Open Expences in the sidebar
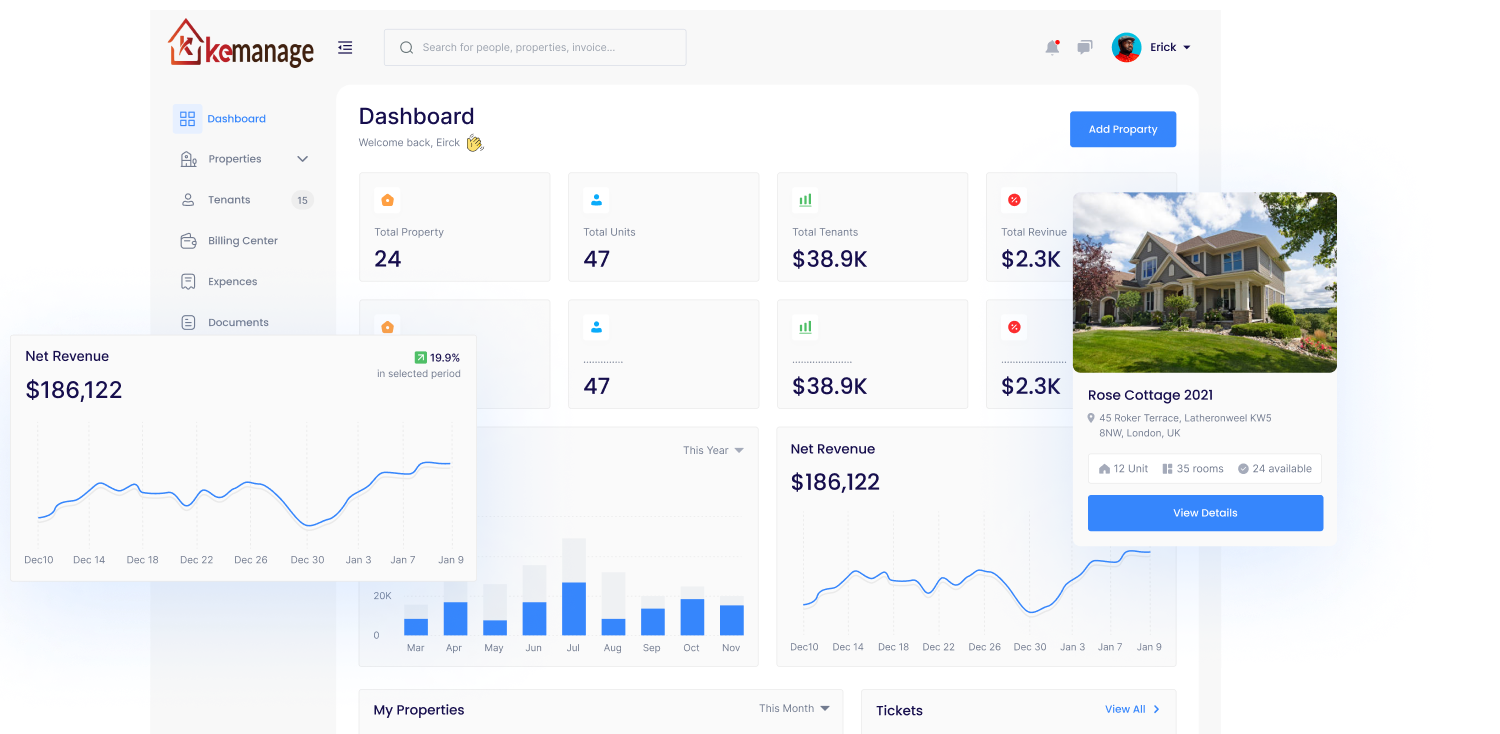This screenshot has height=734, width=1500. tap(232, 282)
